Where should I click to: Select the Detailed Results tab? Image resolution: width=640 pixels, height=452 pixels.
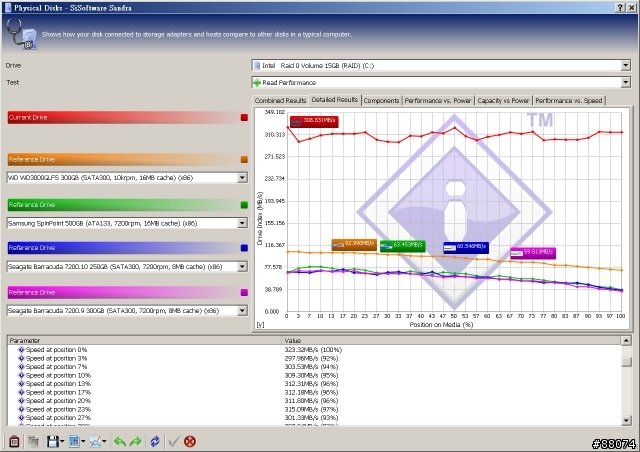coord(335,100)
